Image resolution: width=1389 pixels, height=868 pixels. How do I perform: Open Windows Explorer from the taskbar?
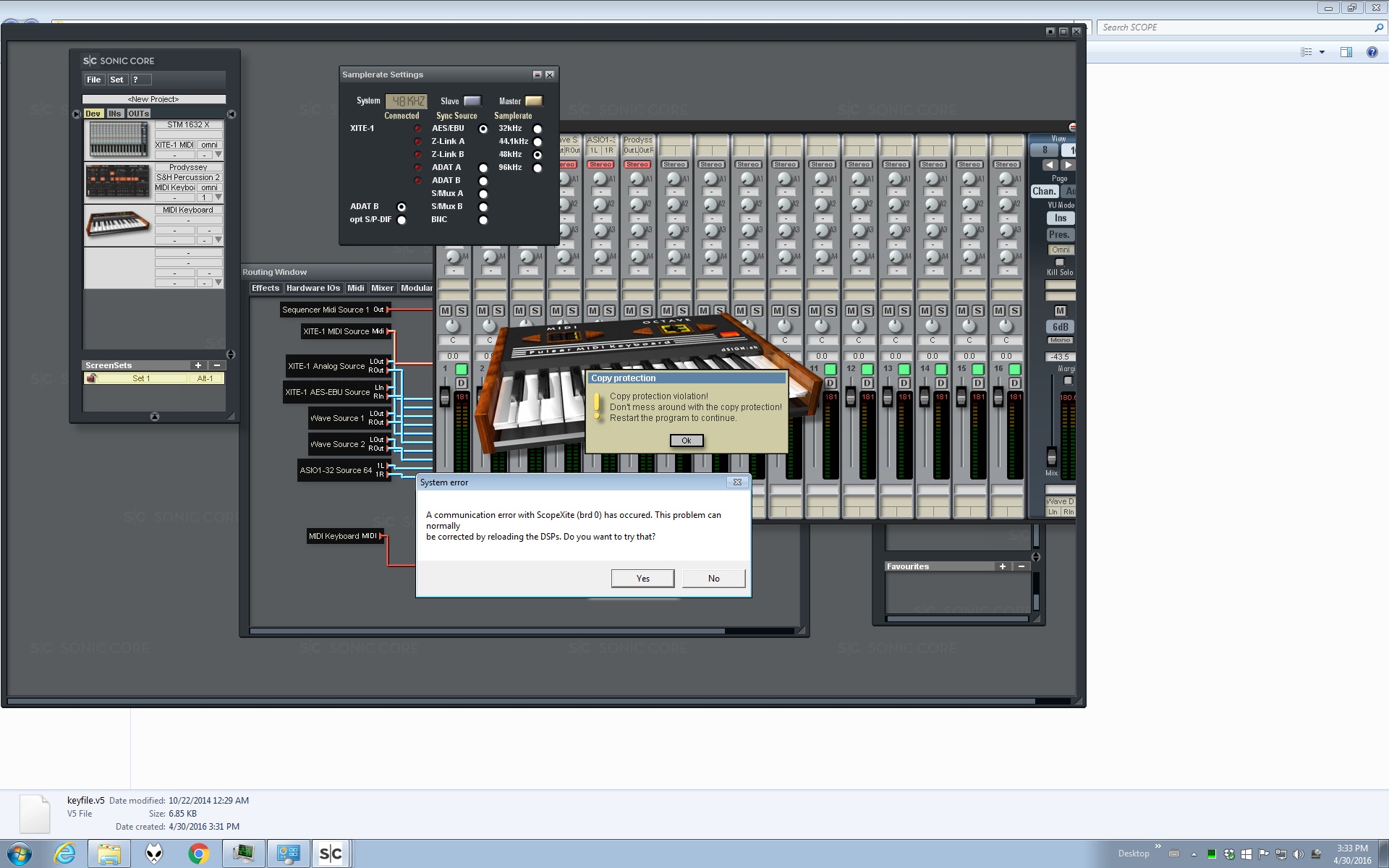(109, 854)
